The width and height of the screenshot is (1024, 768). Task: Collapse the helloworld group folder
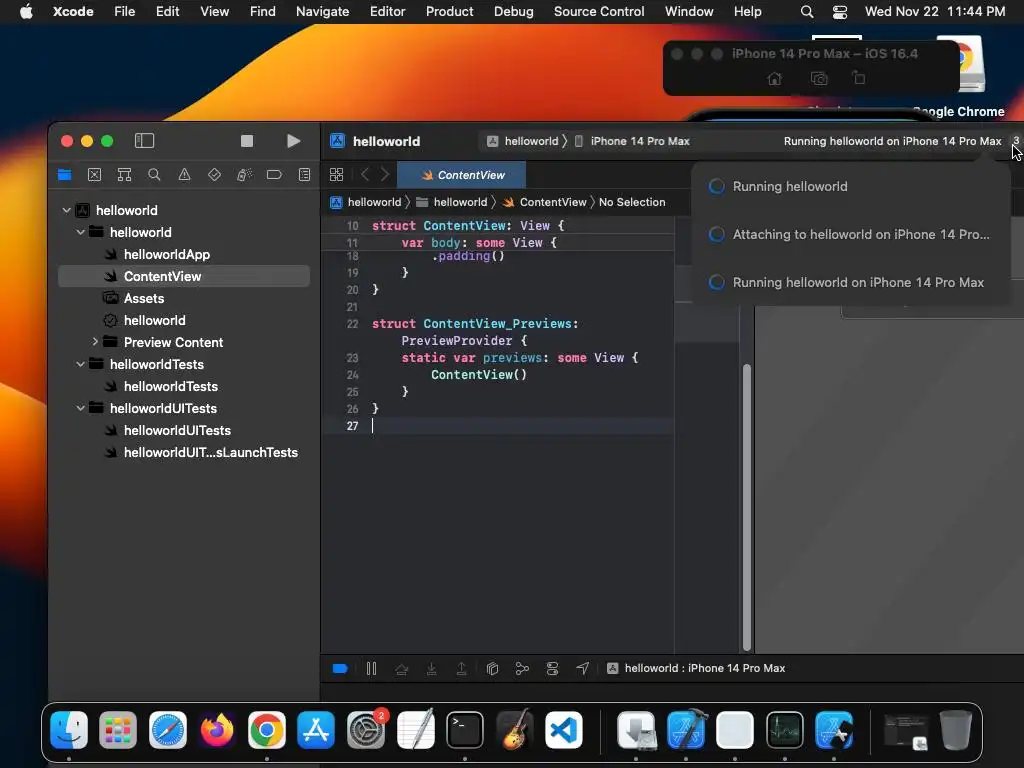click(80, 232)
